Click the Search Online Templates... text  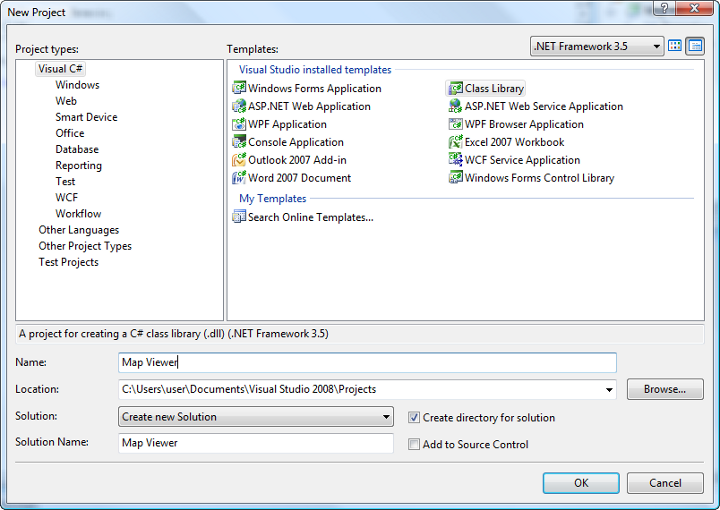tap(311, 217)
